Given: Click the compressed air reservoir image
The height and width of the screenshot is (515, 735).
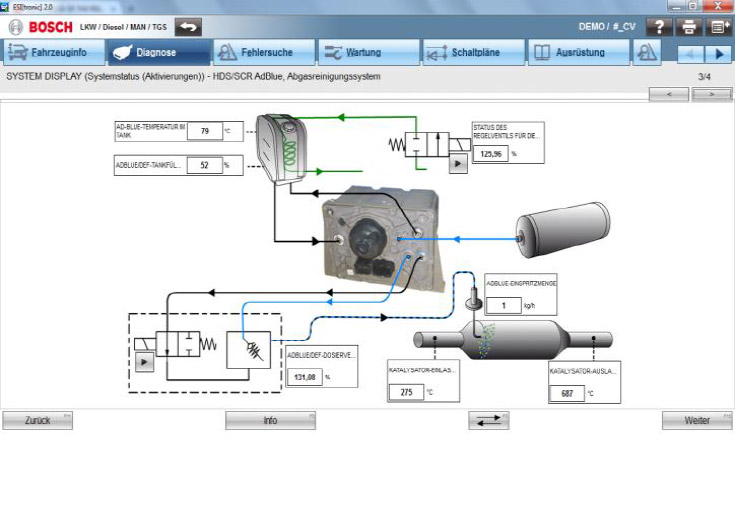Looking at the screenshot, I should [563, 230].
